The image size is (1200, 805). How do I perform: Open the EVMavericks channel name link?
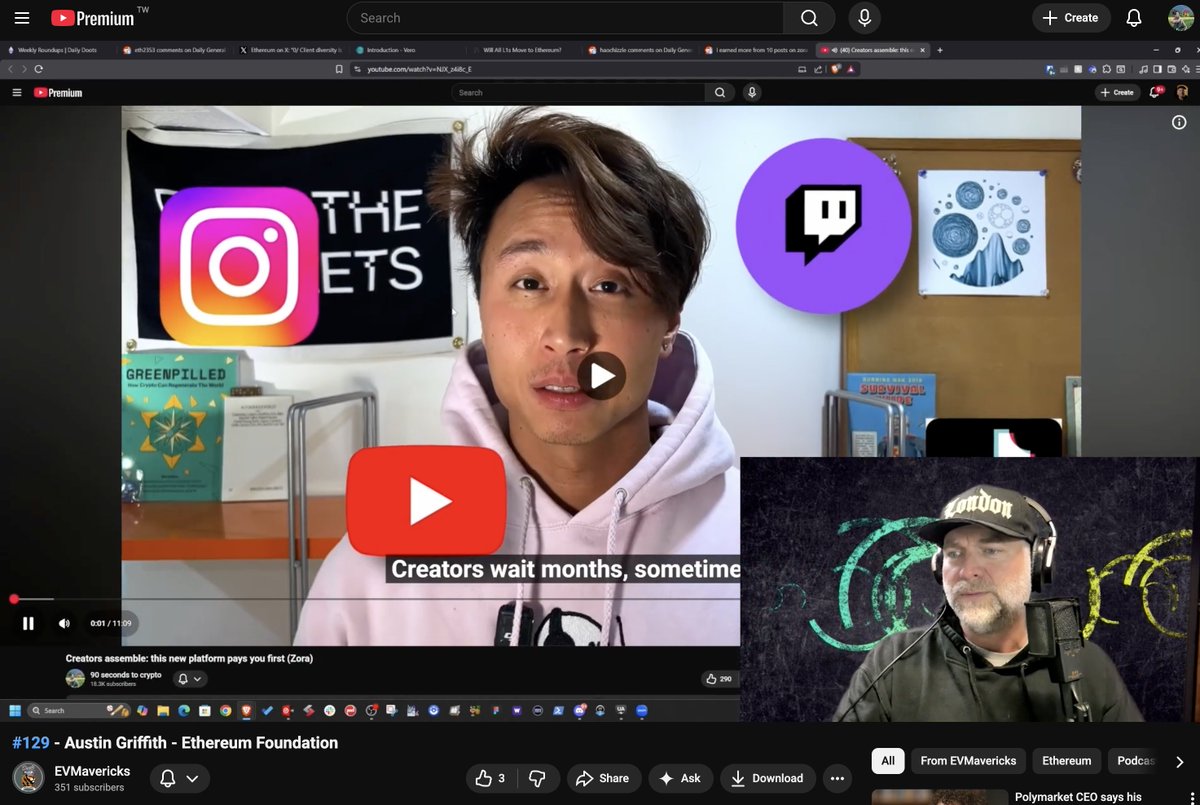92,771
